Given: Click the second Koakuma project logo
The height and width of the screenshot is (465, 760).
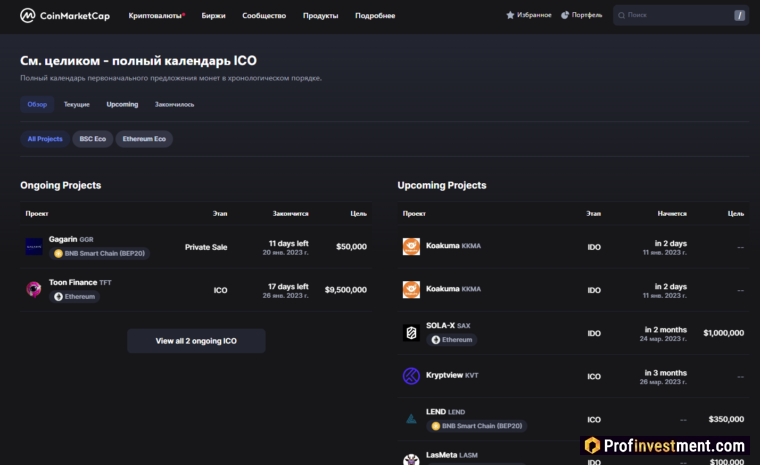Looking at the screenshot, I should (411, 289).
